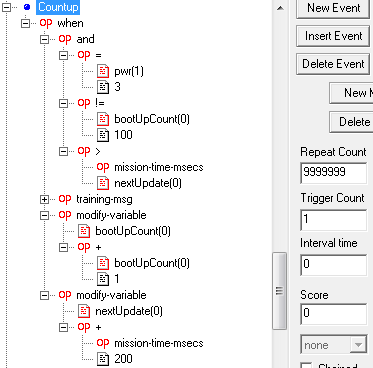Collapse the Countup event tree
The image size is (373, 368).
(6, 7)
